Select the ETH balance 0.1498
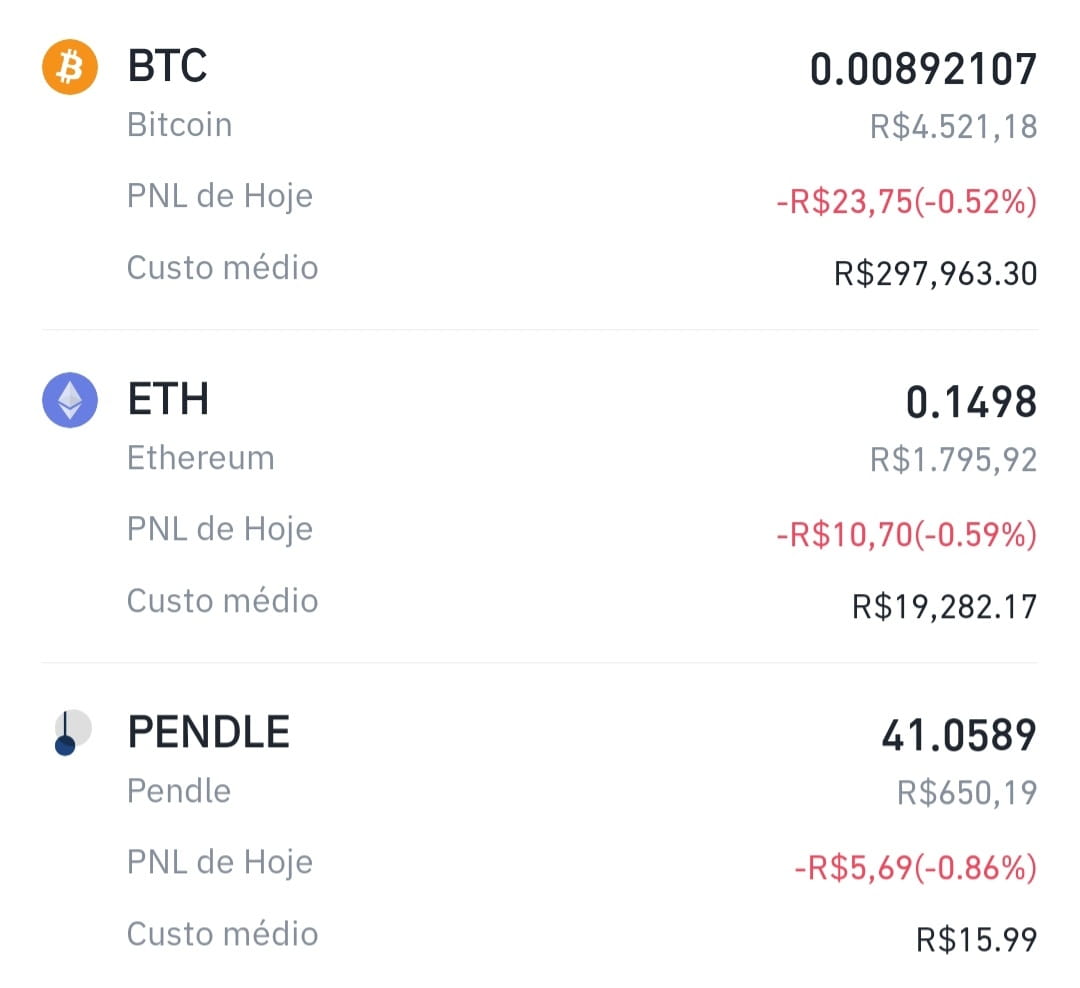The width and height of the screenshot is (1080, 988). (970, 402)
